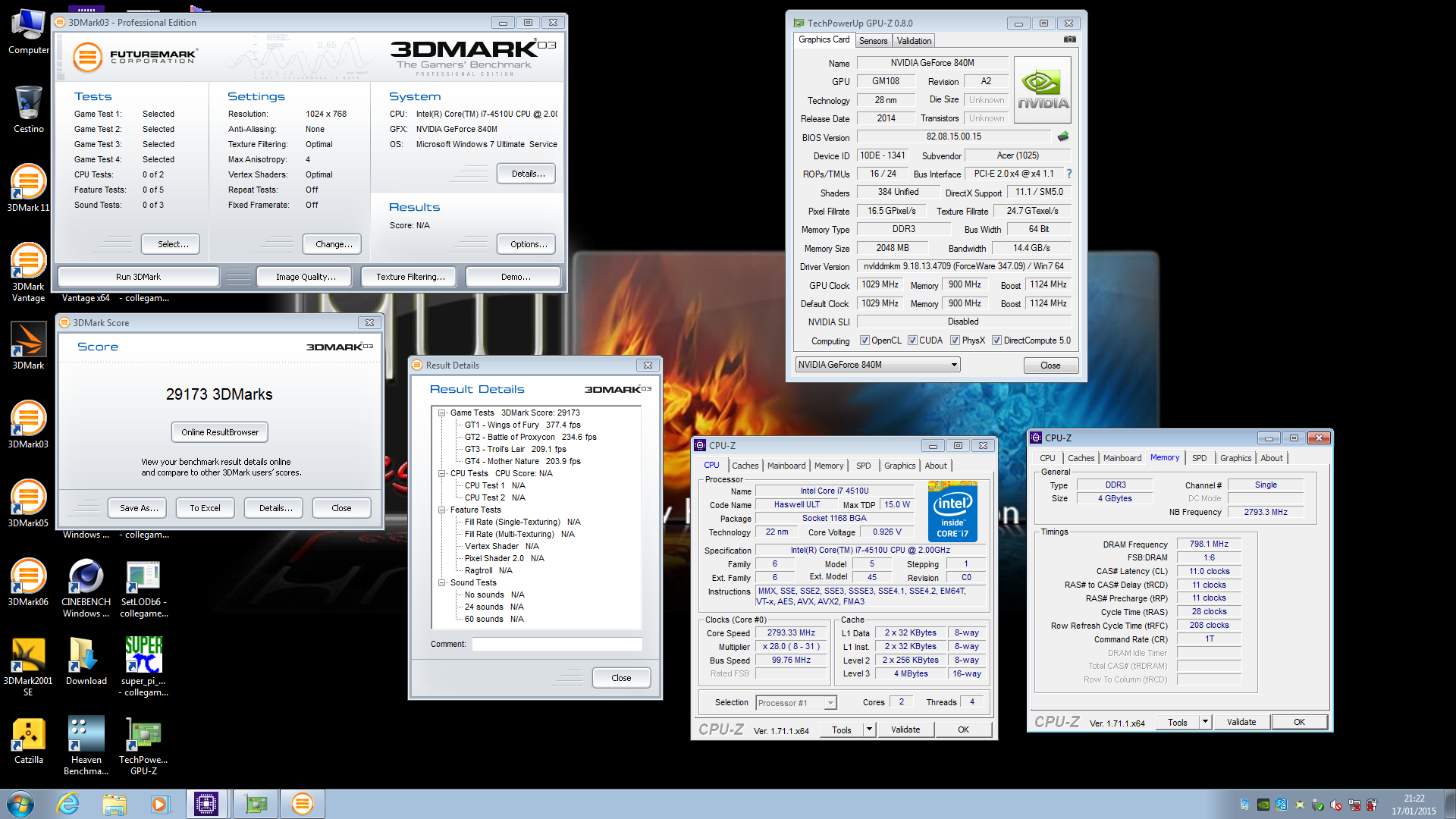This screenshot has height=819, width=1456.
Task: Collapse the Feature Tests tree node
Action: (x=442, y=510)
